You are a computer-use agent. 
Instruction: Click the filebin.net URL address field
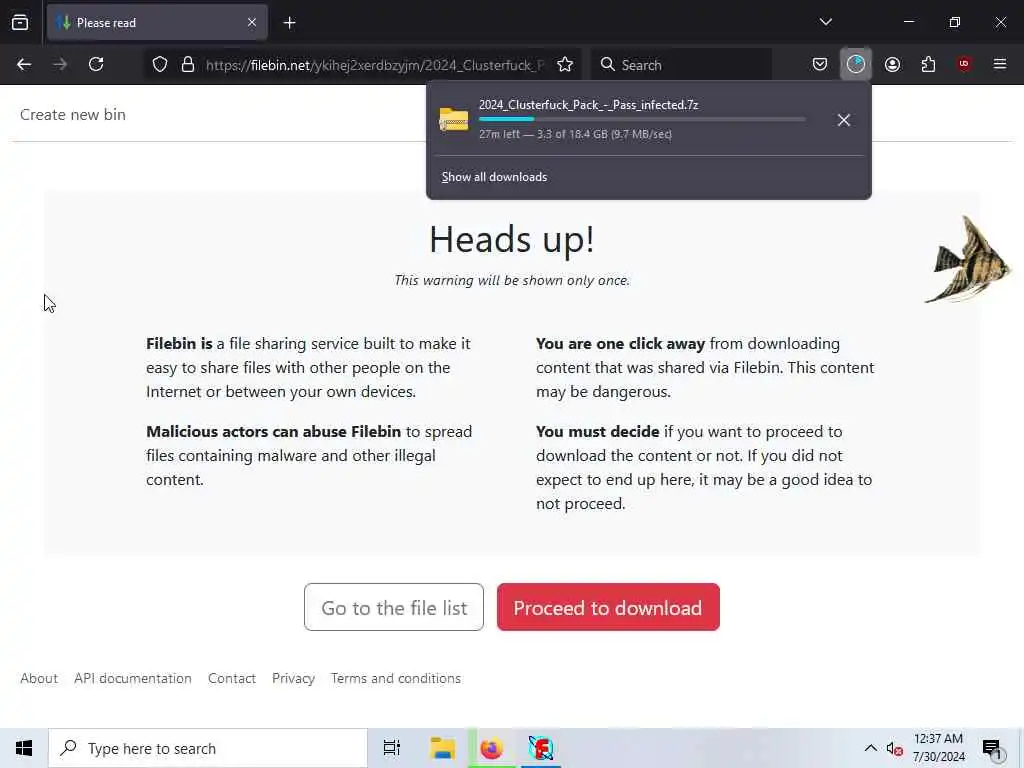pyautogui.click(x=375, y=65)
